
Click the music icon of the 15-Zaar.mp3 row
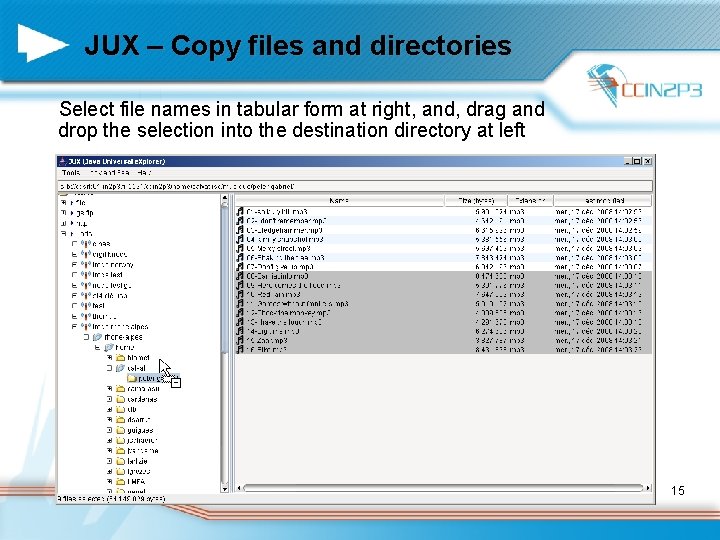click(x=240, y=340)
